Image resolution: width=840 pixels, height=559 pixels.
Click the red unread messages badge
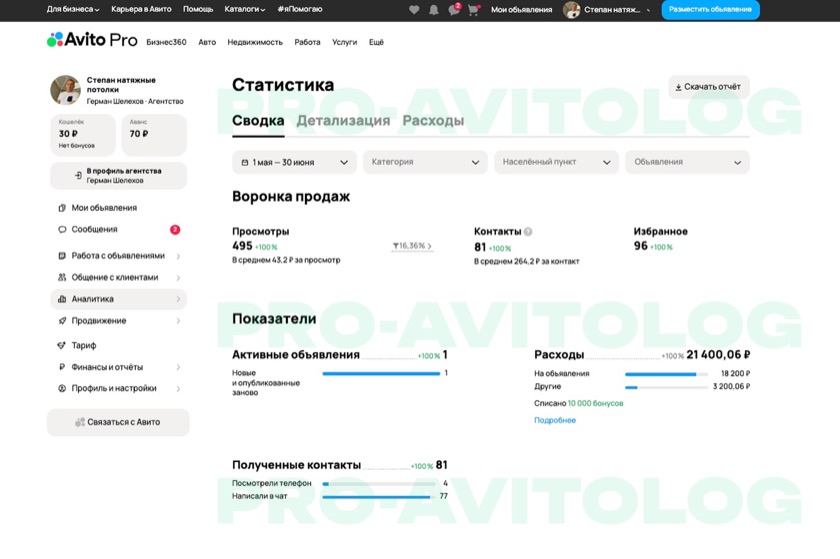coord(175,229)
